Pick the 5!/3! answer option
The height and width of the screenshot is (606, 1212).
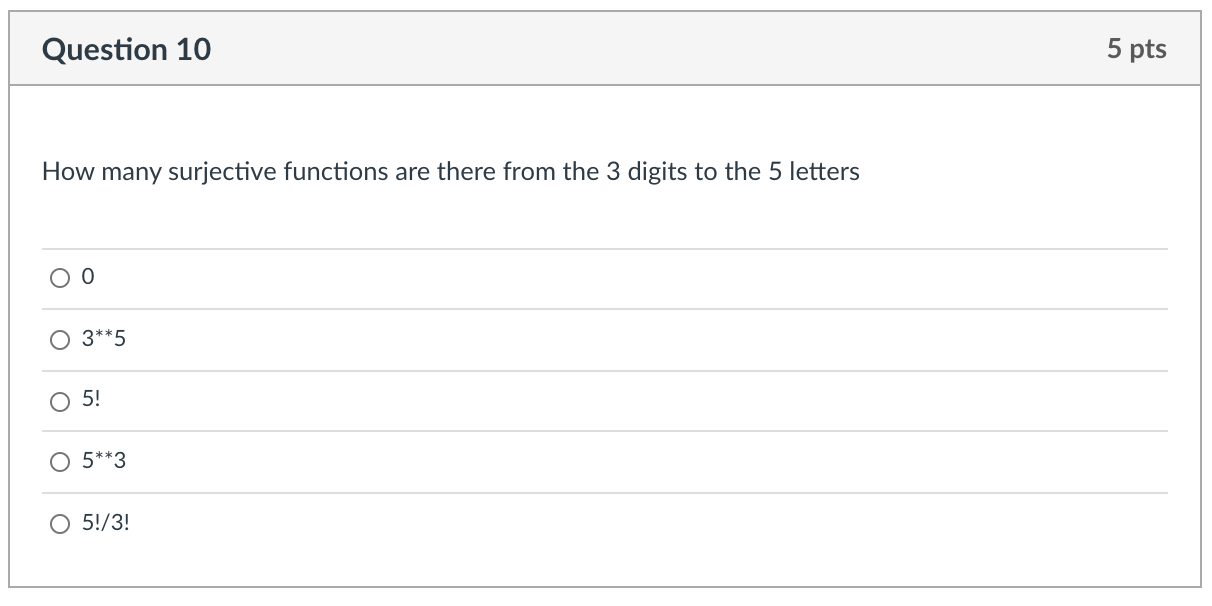click(60, 523)
